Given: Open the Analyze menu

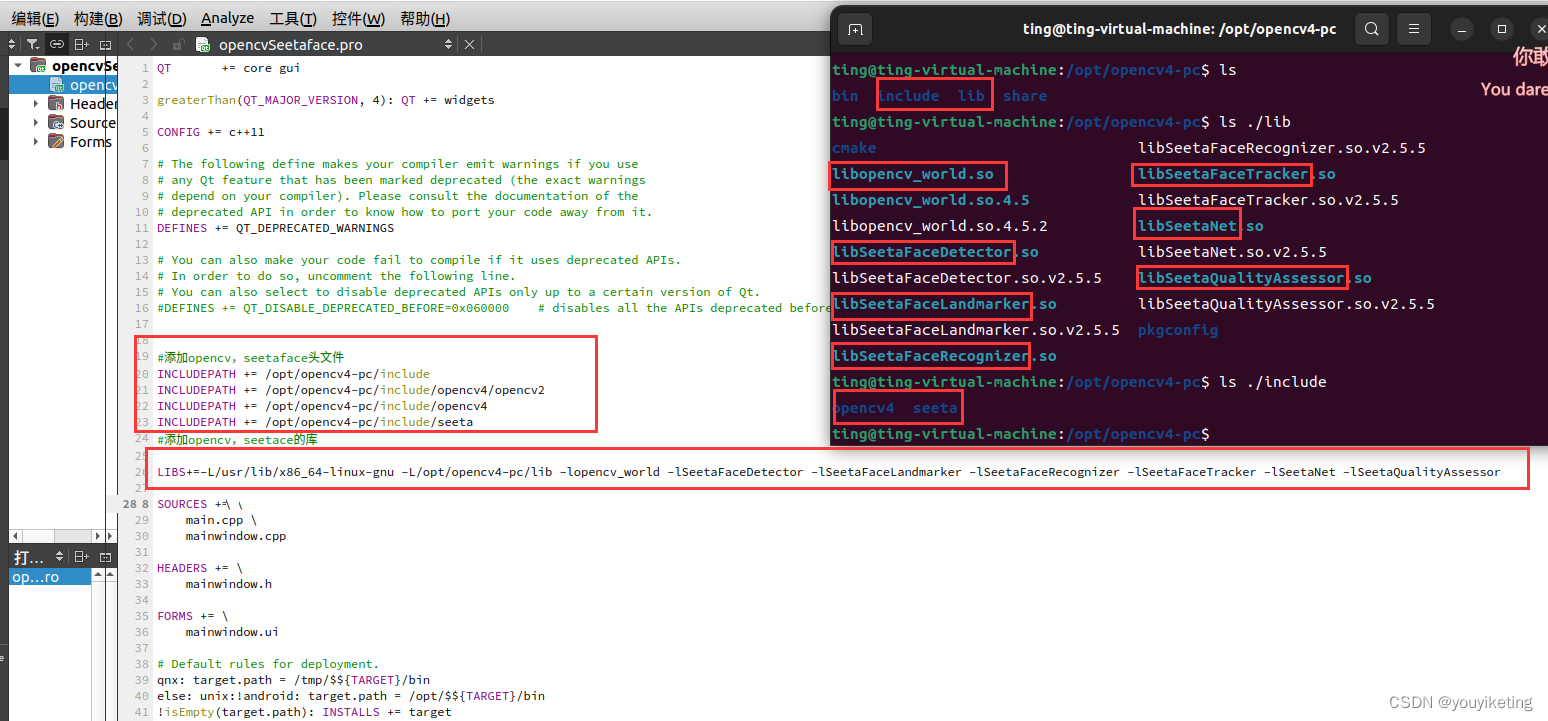Looking at the screenshot, I should pos(227,18).
